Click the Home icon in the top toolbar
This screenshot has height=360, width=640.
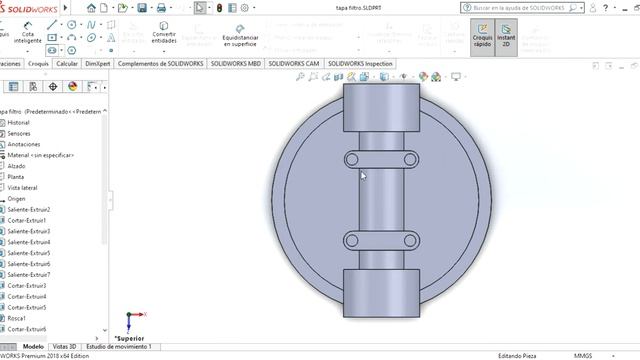(x=91, y=8)
